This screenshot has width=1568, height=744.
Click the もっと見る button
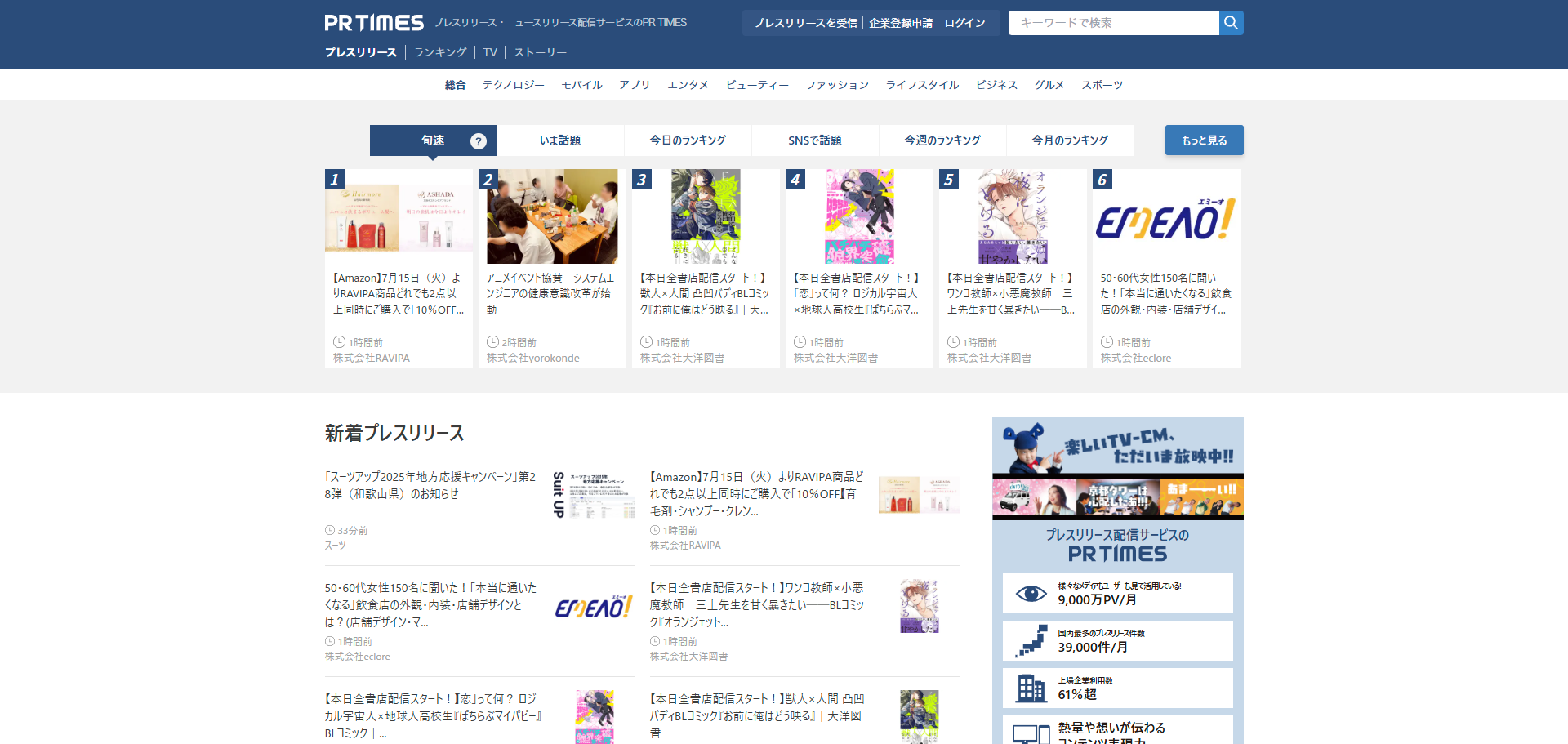[x=1205, y=140]
